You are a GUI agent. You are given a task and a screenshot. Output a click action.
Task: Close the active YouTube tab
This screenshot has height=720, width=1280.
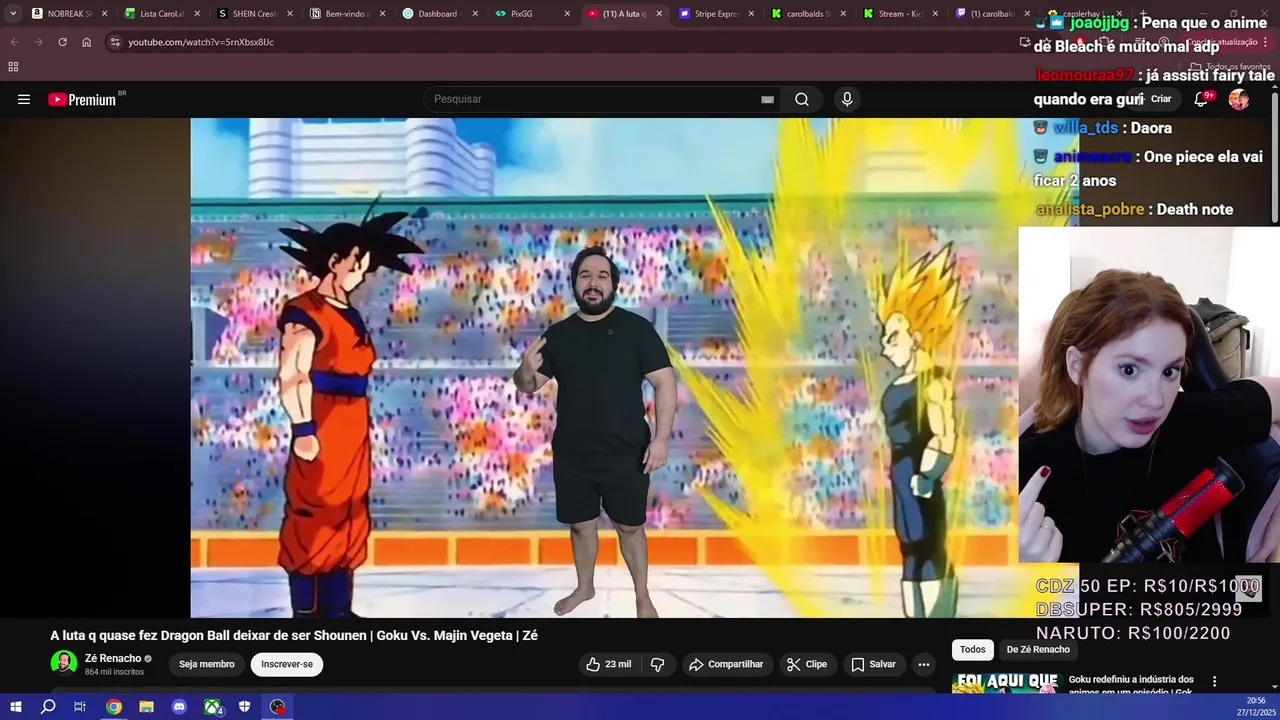pyautogui.click(x=659, y=14)
